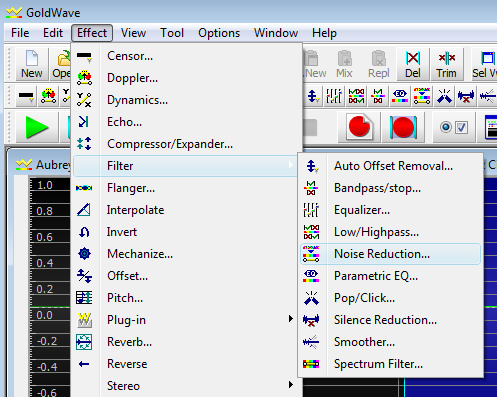The height and width of the screenshot is (397, 497).
Task: Open the Help menu
Action: (324, 33)
